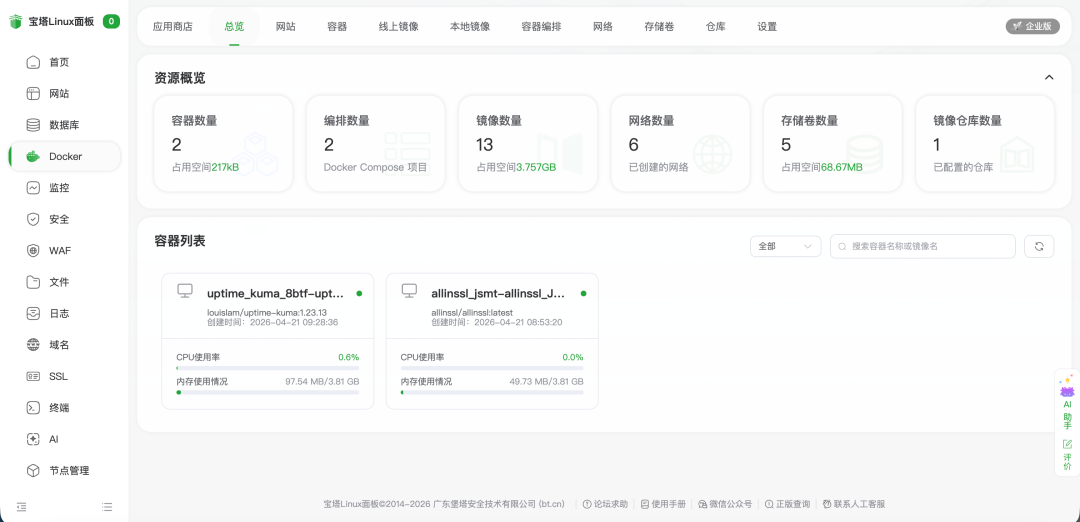Screen dimensions: 1080x522
Task: Open the 设置 tab
Action: pos(767,27)
